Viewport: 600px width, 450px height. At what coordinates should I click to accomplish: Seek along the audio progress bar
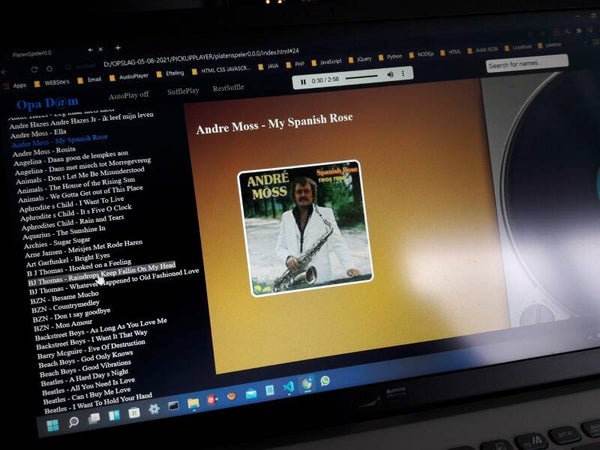(361, 77)
